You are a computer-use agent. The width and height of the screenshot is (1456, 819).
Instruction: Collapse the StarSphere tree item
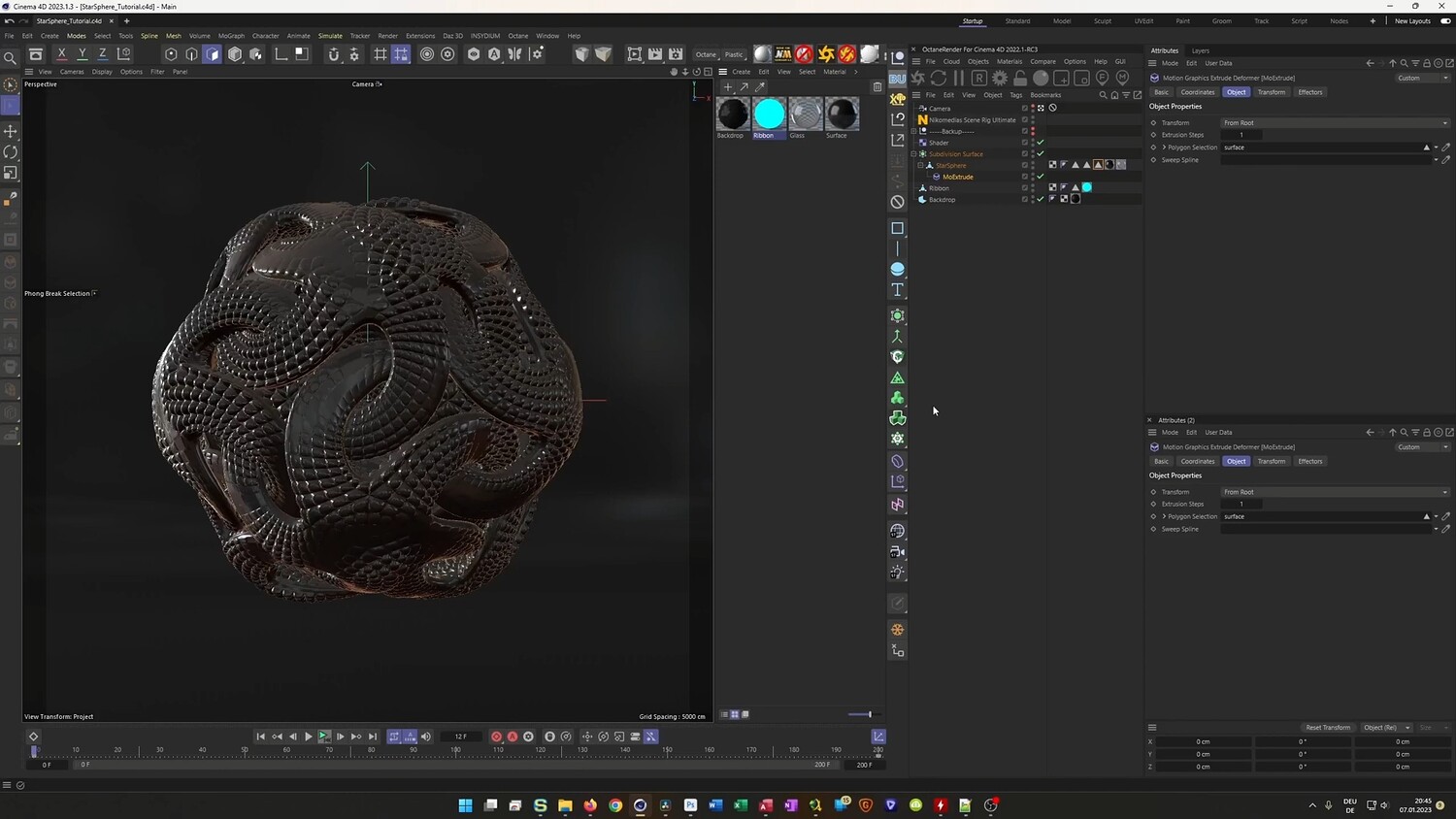pyautogui.click(x=920, y=165)
